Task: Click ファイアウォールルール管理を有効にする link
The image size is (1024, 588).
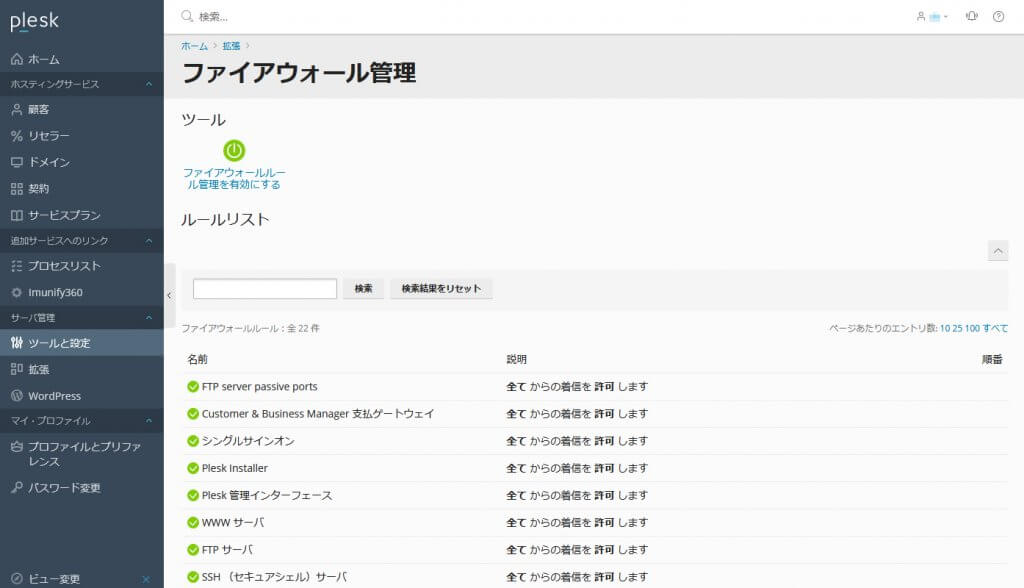Action: point(234,178)
